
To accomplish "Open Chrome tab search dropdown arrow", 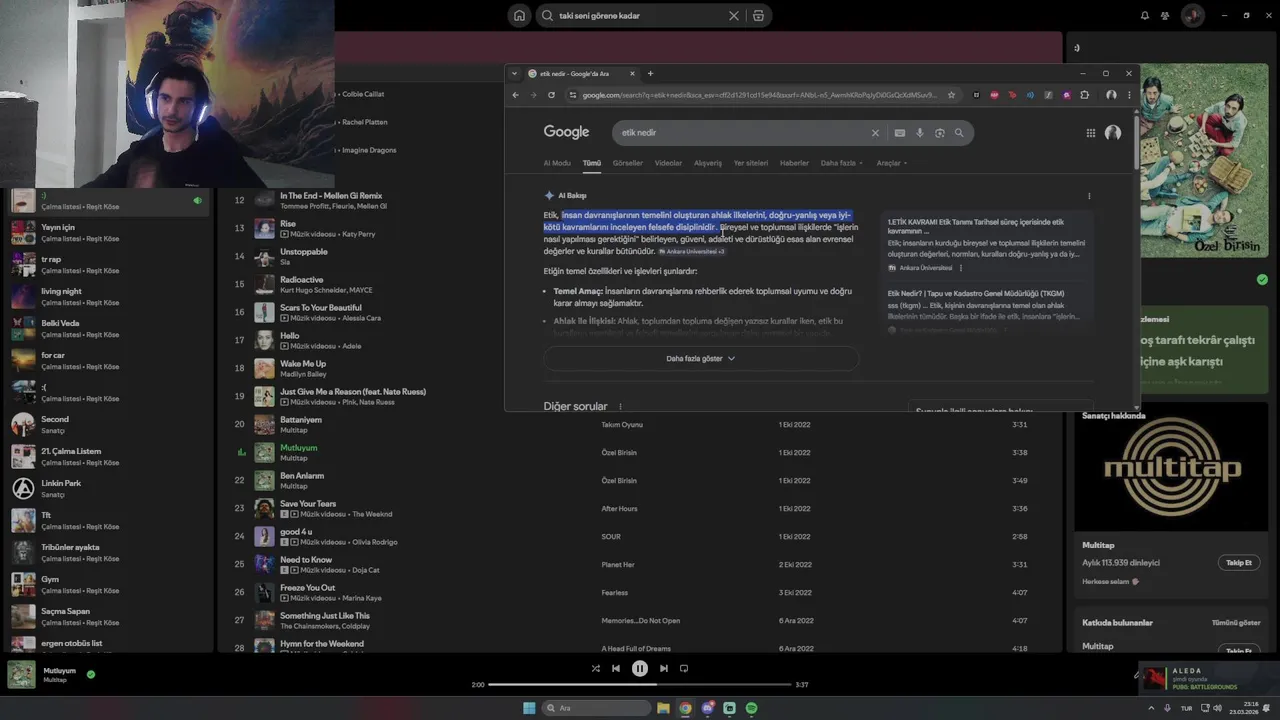I will pyautogui.click(x=514, y=73).
